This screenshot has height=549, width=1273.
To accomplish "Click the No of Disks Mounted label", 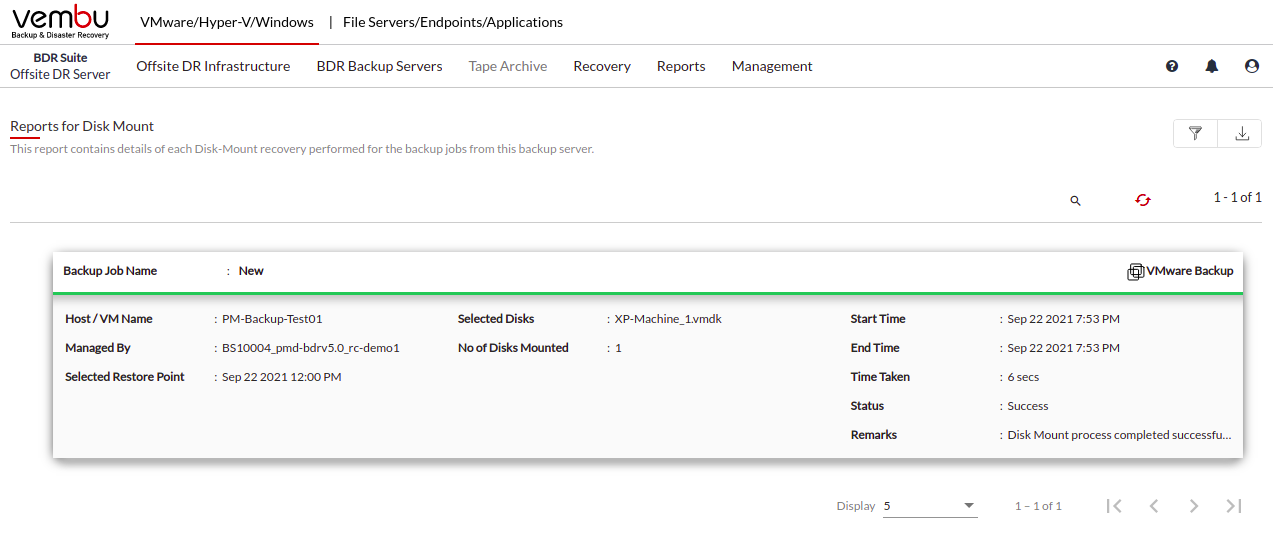I will pos(513,348).
